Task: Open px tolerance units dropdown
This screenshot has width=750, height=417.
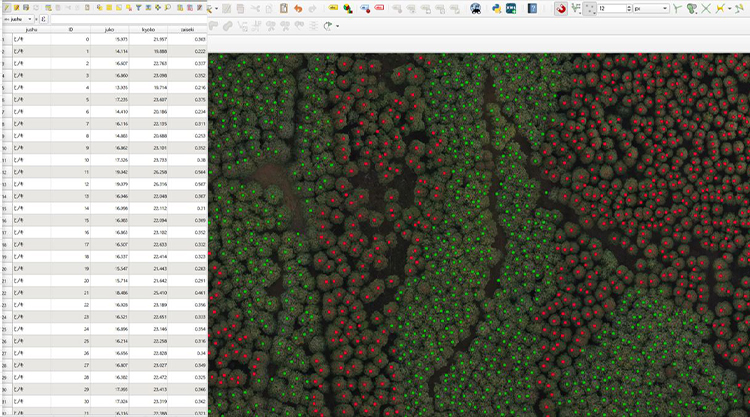Action: 651,9
